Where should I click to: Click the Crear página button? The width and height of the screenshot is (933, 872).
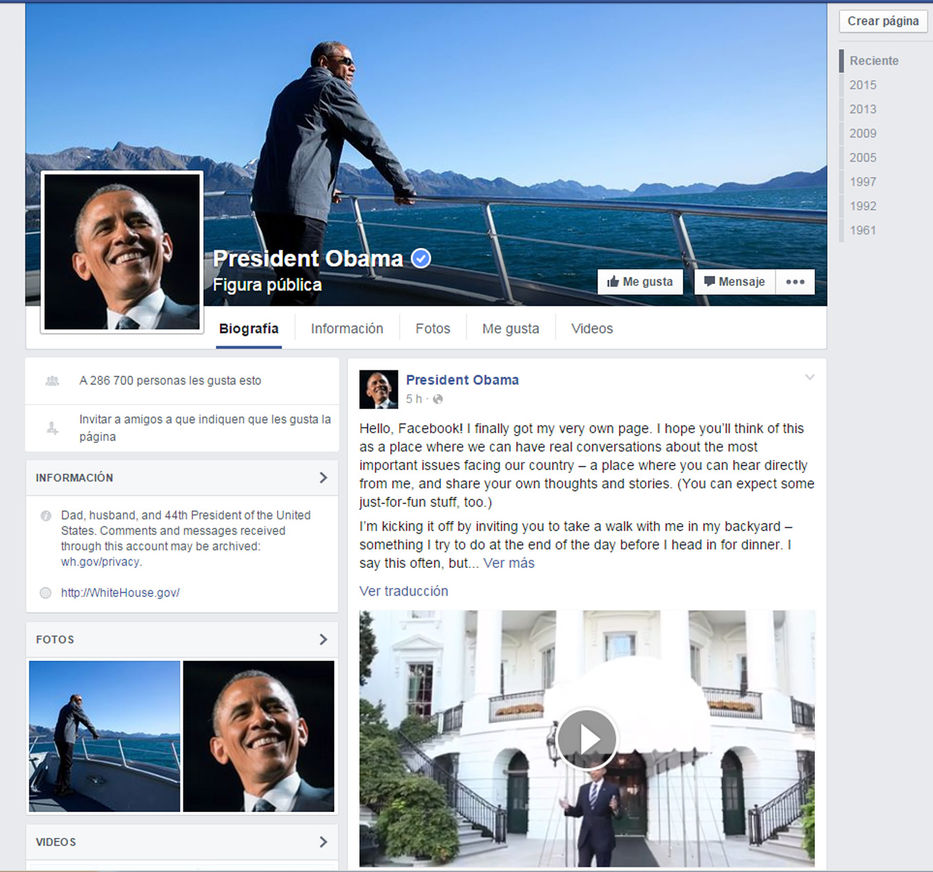[x=883, y=21]
